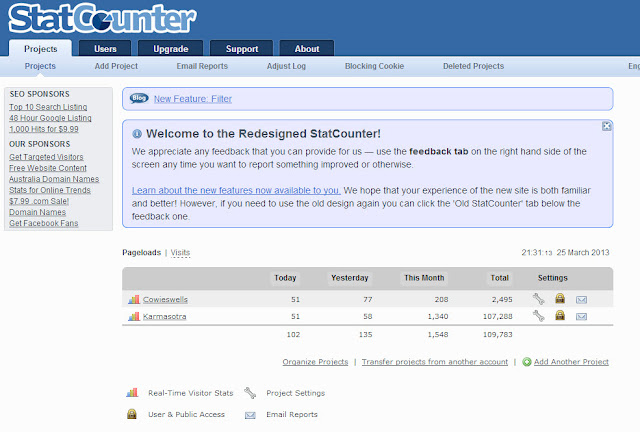Screen dimensions: 640x432
Task: Follow Learn about the new features link
Action: (236, 191)
